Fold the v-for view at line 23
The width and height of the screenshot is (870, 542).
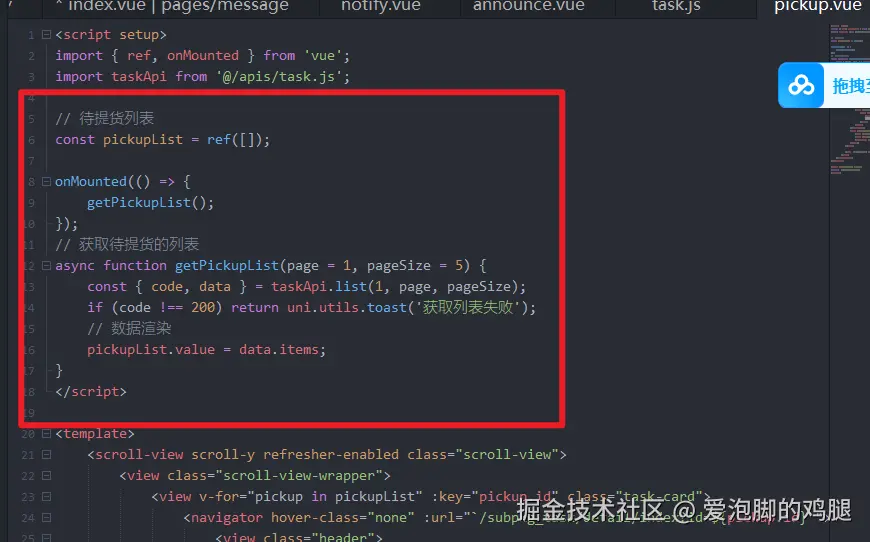[x=47, y=497]
